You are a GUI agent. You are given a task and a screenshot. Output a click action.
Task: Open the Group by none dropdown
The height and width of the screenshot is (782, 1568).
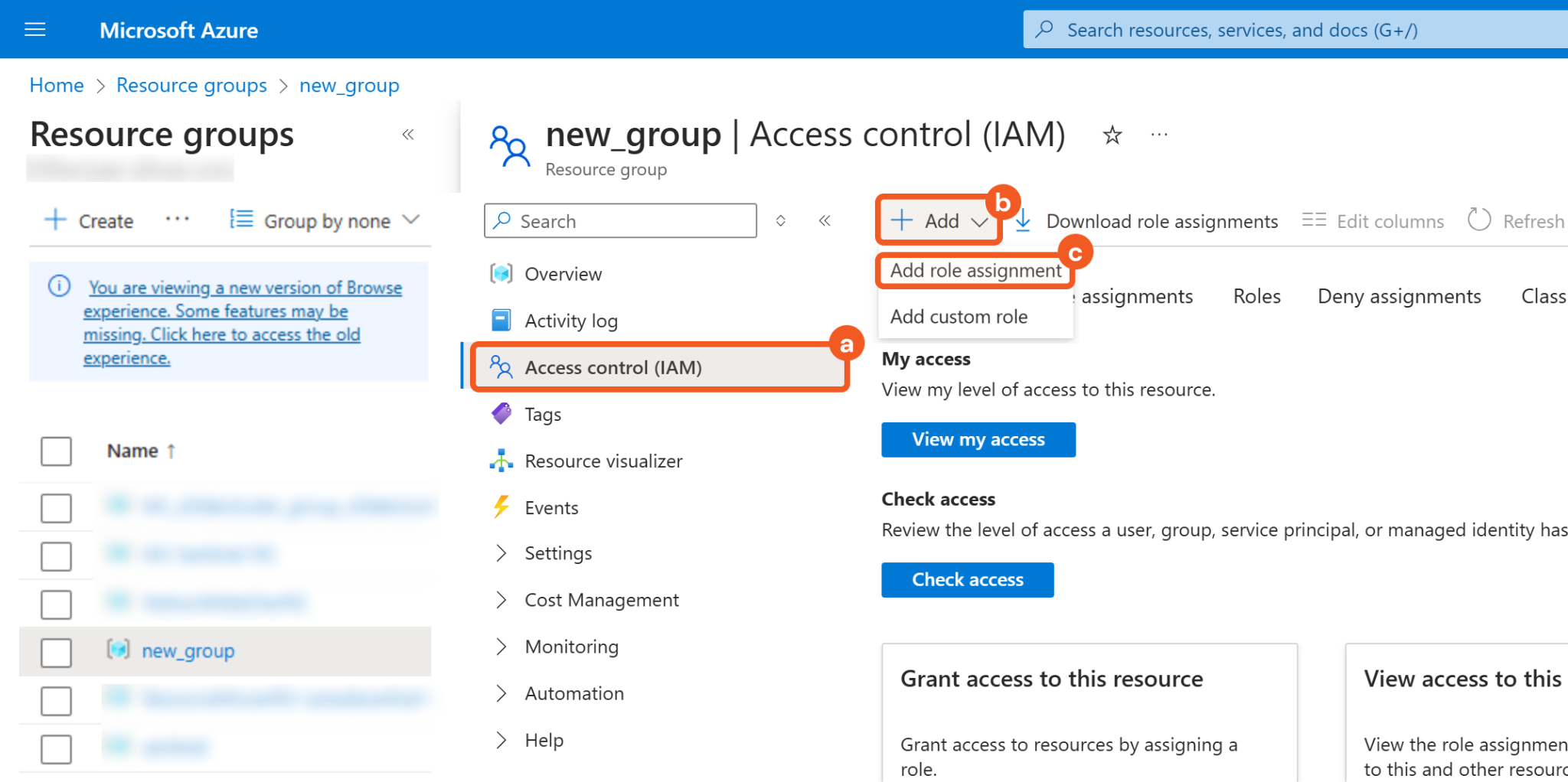click(x=325, y=221)
